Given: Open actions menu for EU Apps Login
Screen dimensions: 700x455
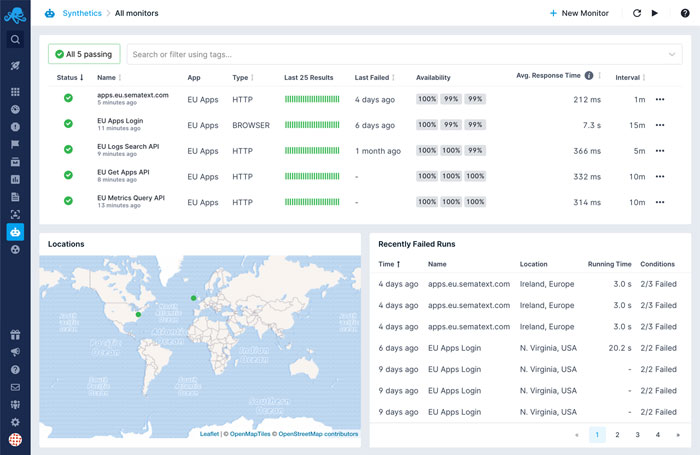Looking at the screenshot, I should click(659, 125).
